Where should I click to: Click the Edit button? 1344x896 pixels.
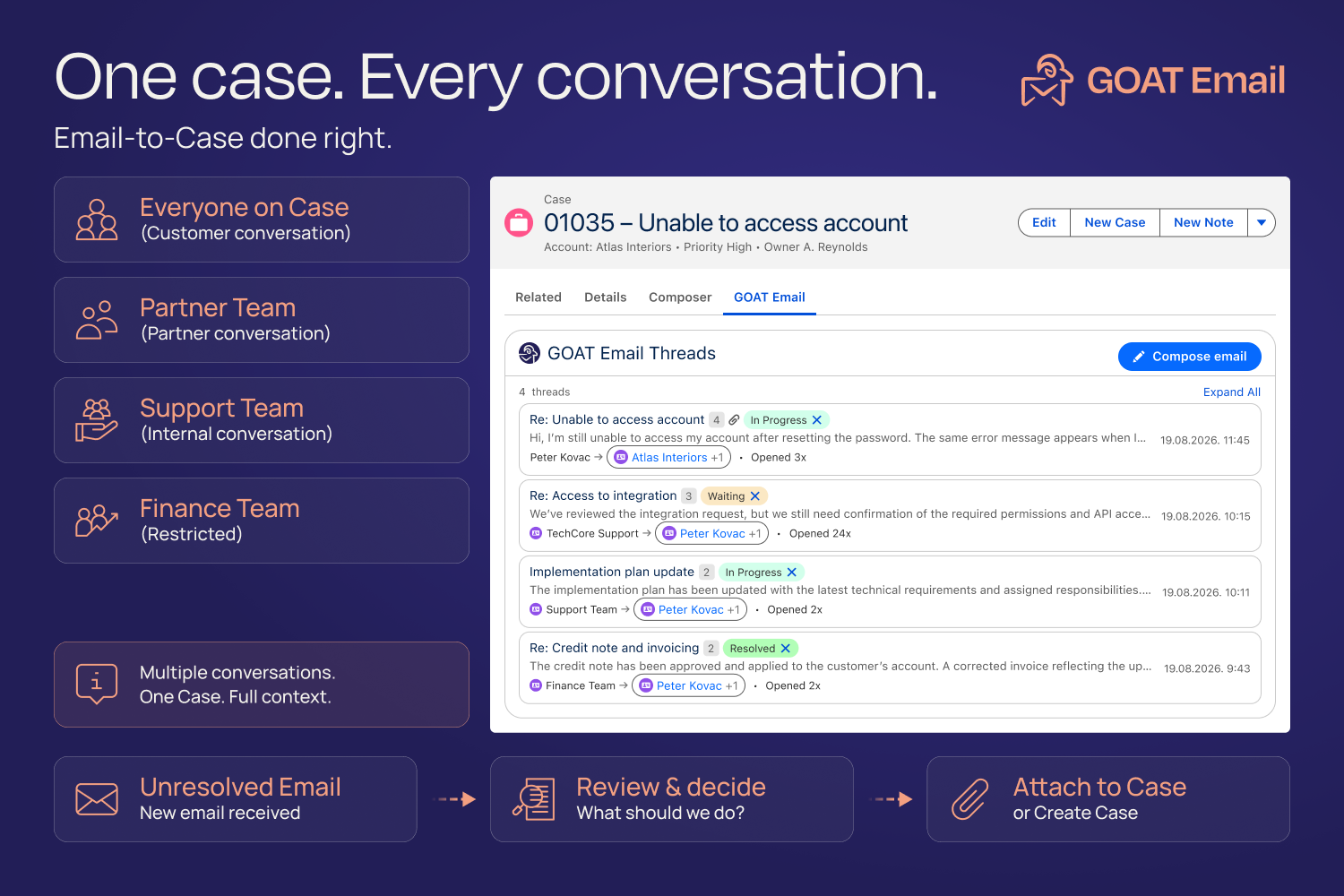coord(1044,222)
